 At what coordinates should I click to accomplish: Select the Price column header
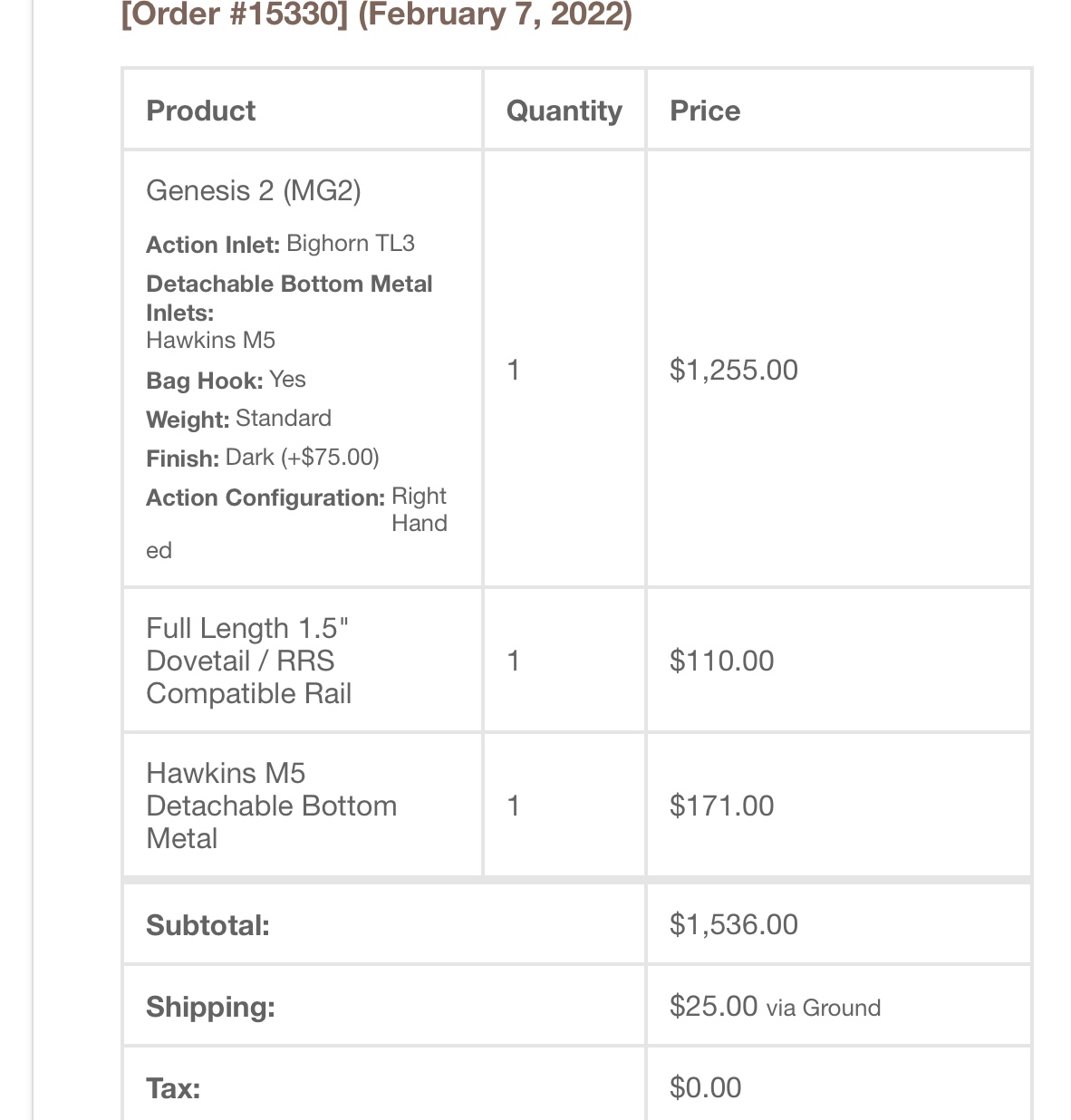[705, 111]
